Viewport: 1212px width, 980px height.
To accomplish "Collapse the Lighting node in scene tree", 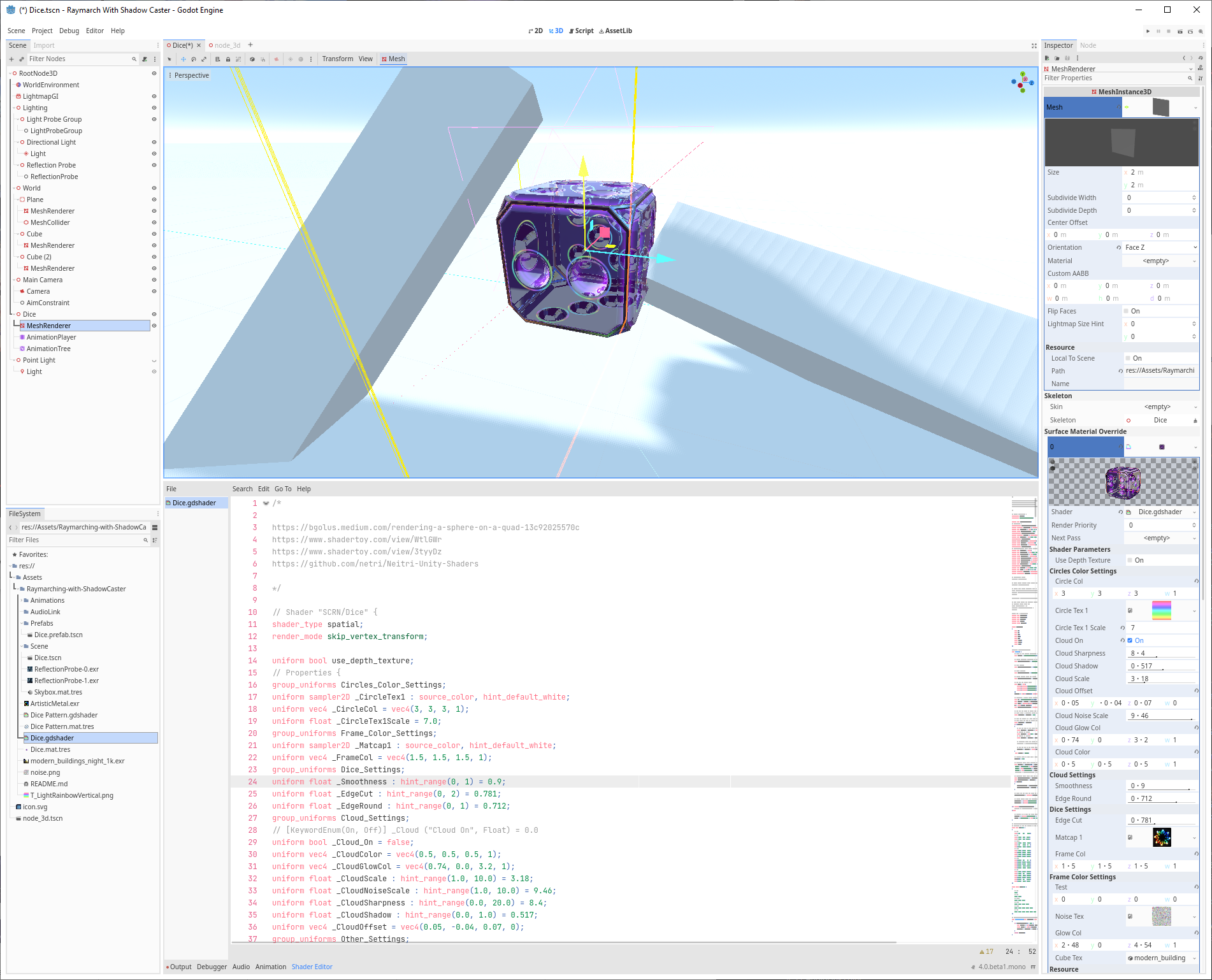I will (x=14, y=108).
